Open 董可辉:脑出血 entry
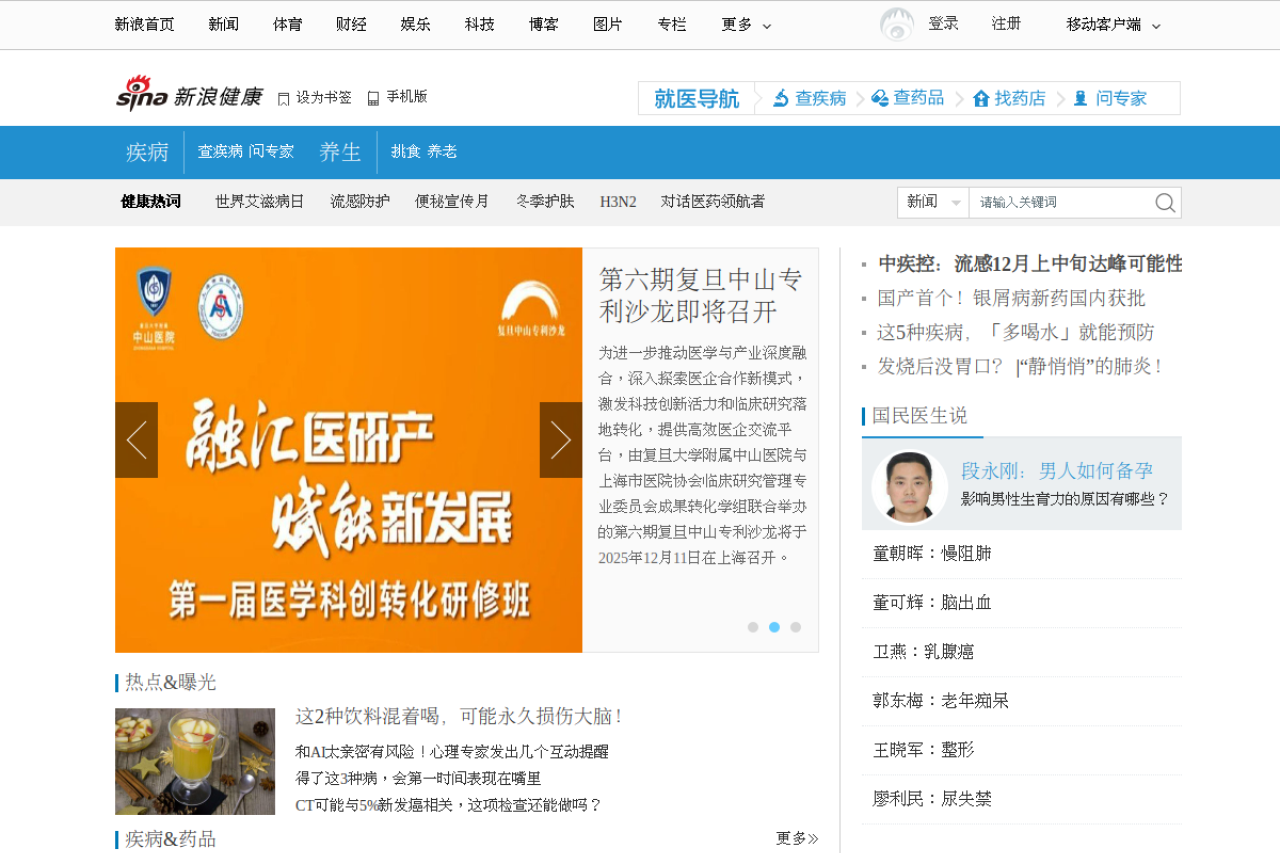 click(932, 603)
